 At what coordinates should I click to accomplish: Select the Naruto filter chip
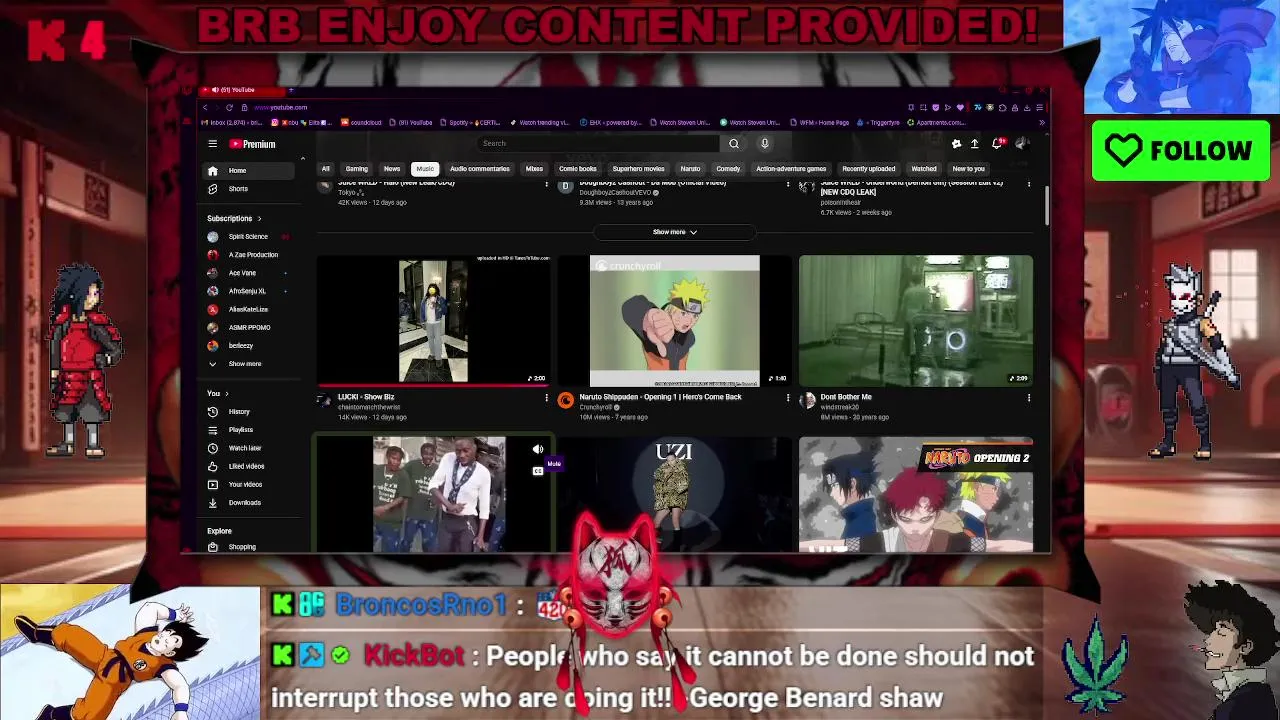pos(690,169)
